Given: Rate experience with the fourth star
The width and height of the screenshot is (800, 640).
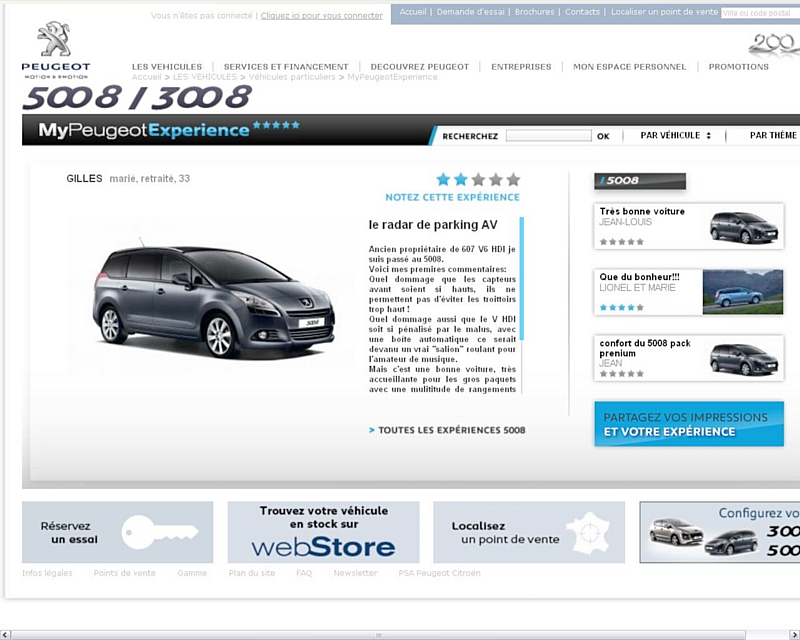Looking at the screenshot, I should [x=496, y=179].
